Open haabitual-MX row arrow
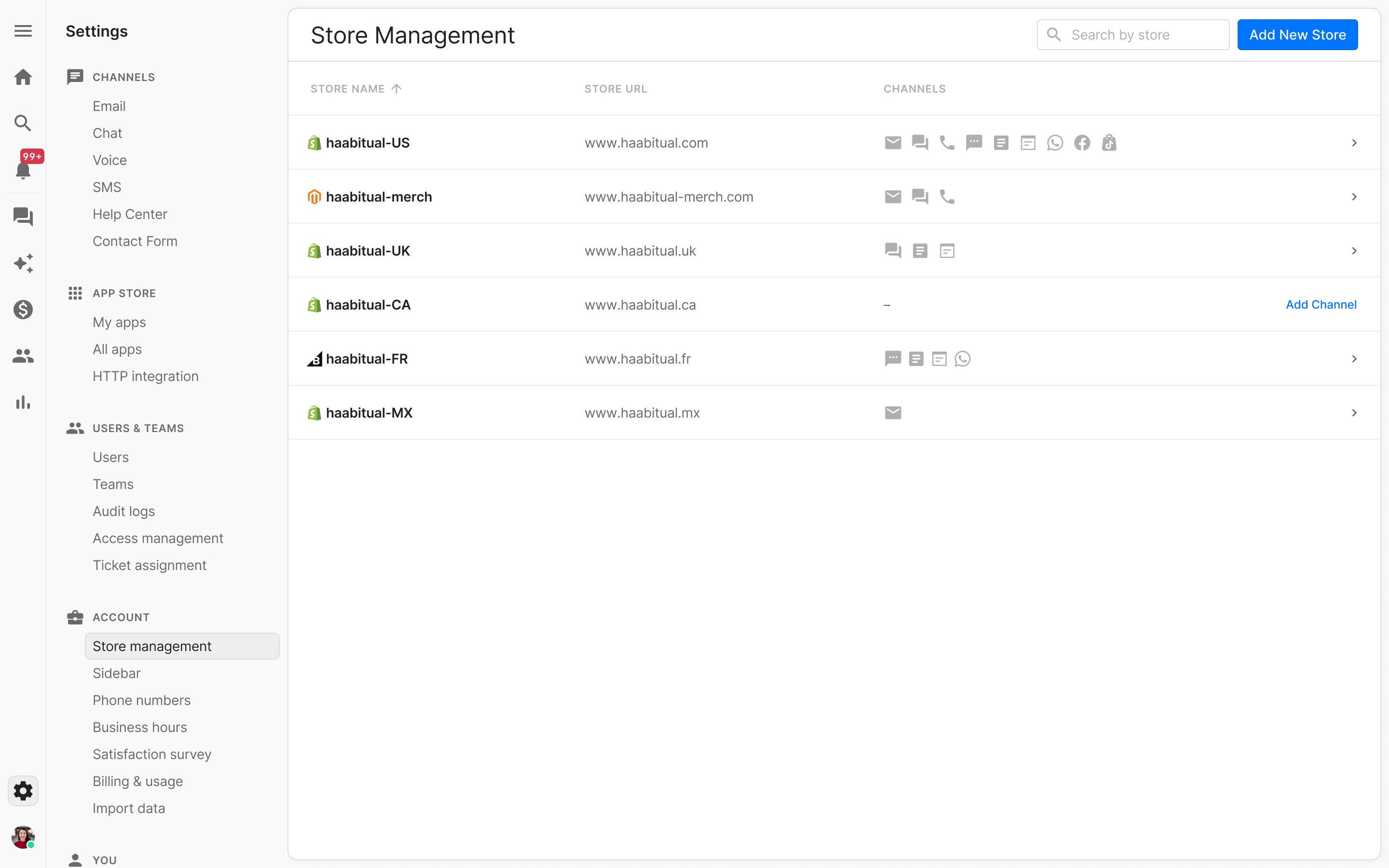 click(x=1354, y=413)
